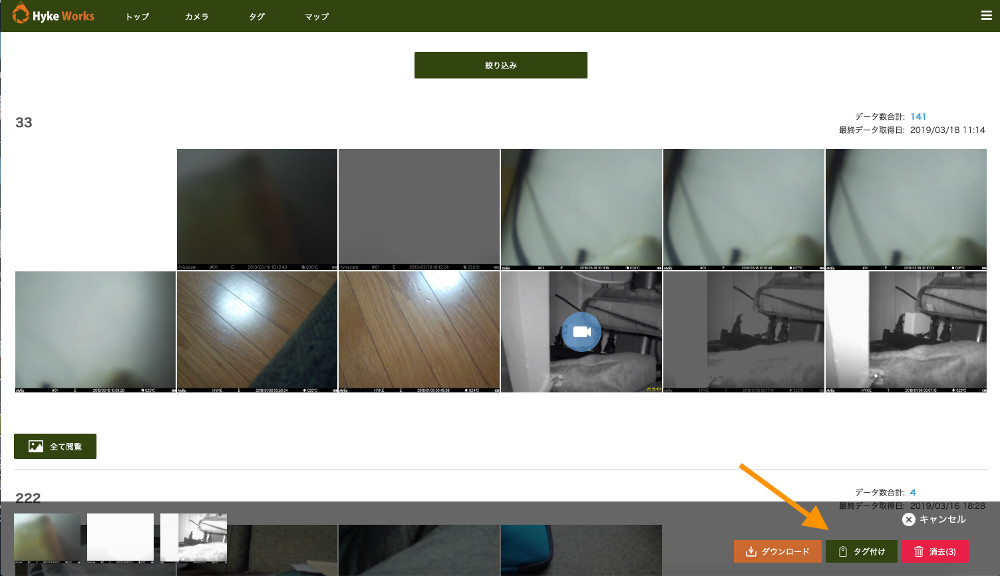
Task: Click the 絞り込み filter button
Action: [x=500, y=65]
